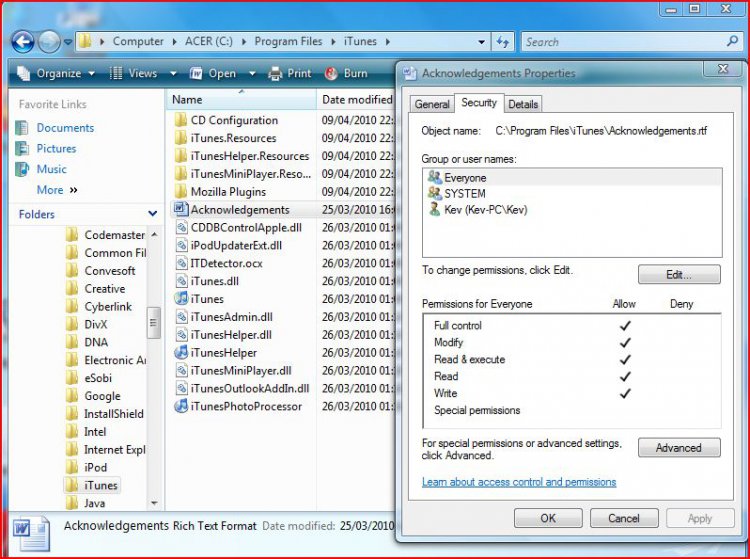Select the iTunes application icon
Viewport: 750px width, 559px height.
click(180, 298)
